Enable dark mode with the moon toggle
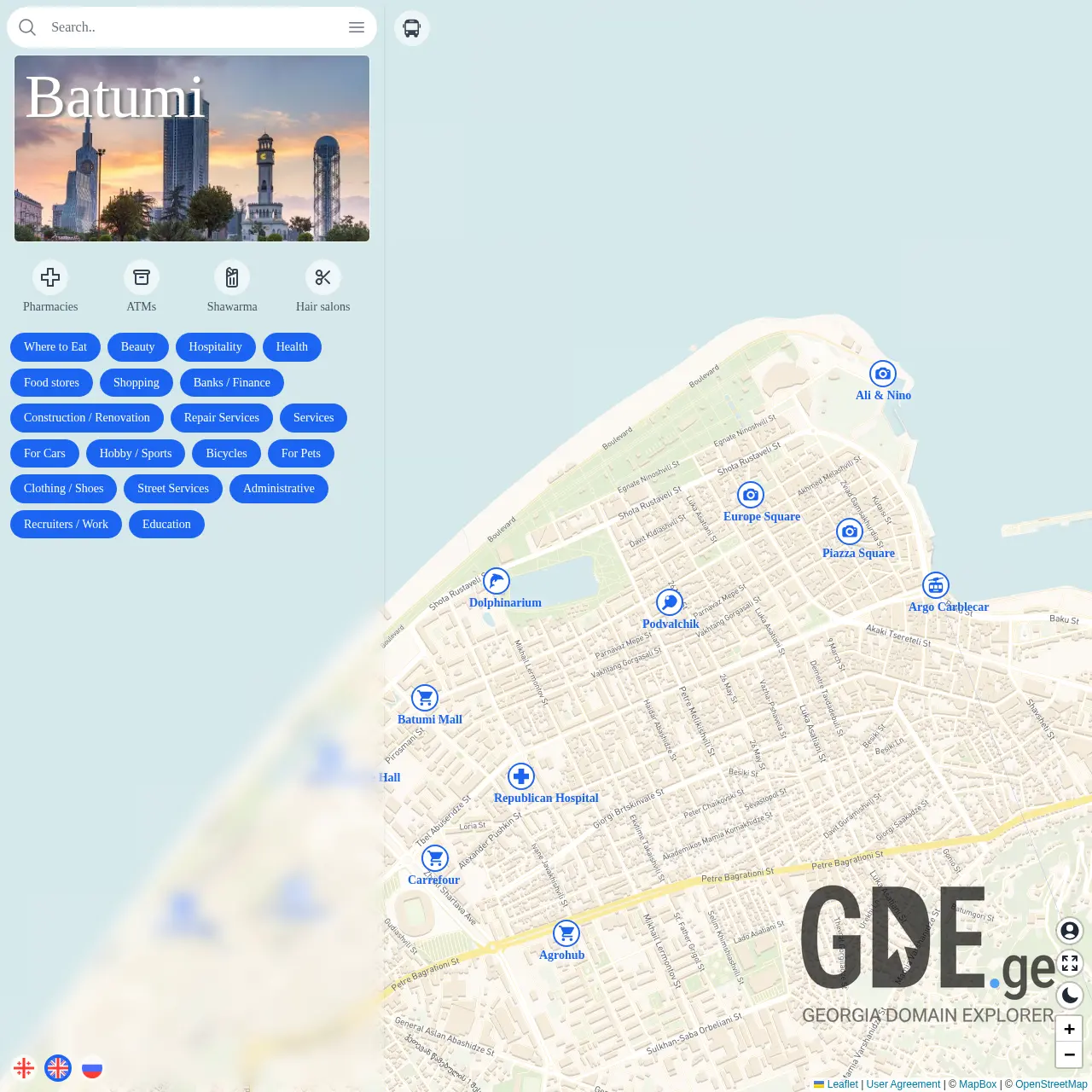Viewport: 1092px width, 1092px height. point(1070,996)
